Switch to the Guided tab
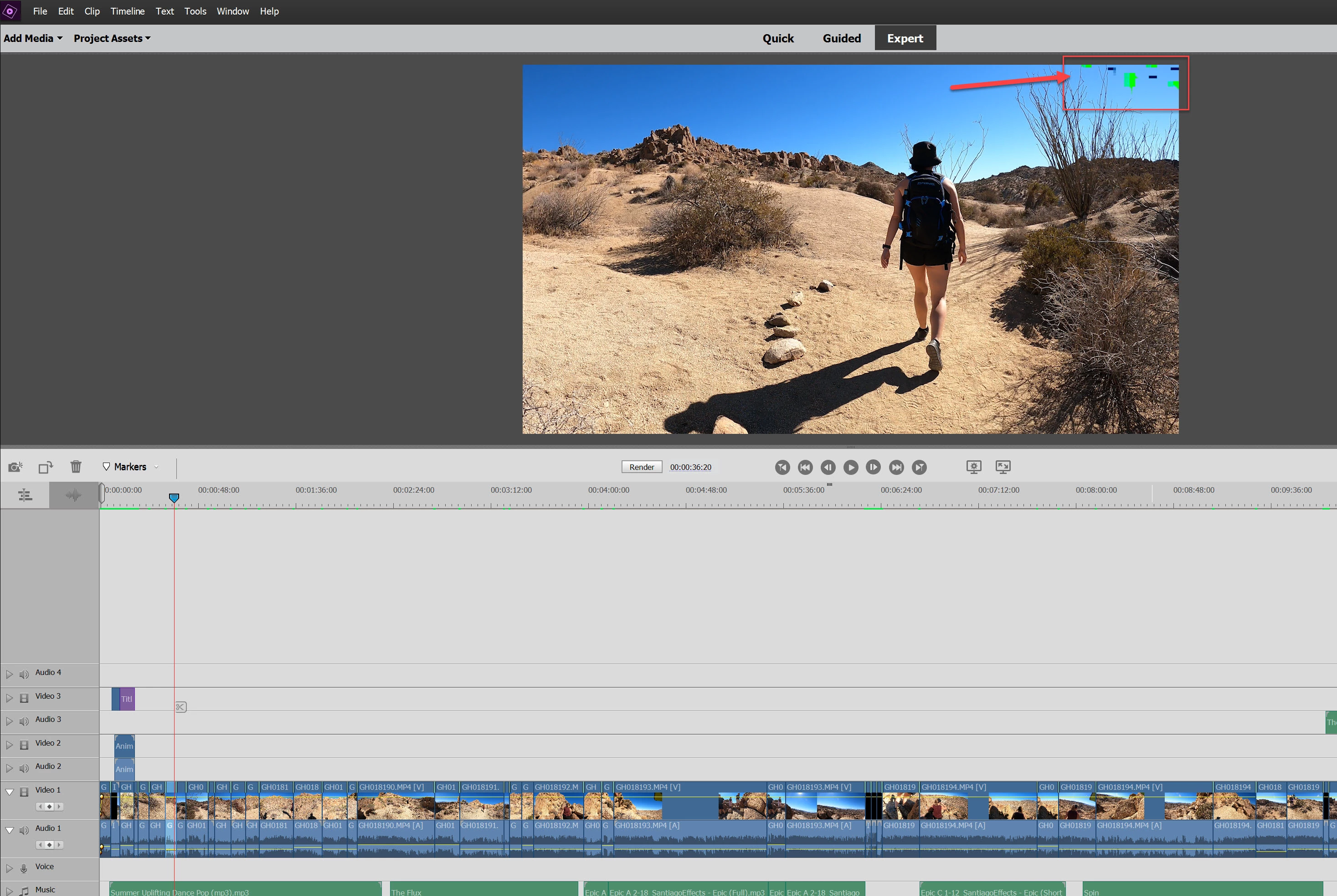The height and width of the screenshot is (896, 1337). point(841,38)
